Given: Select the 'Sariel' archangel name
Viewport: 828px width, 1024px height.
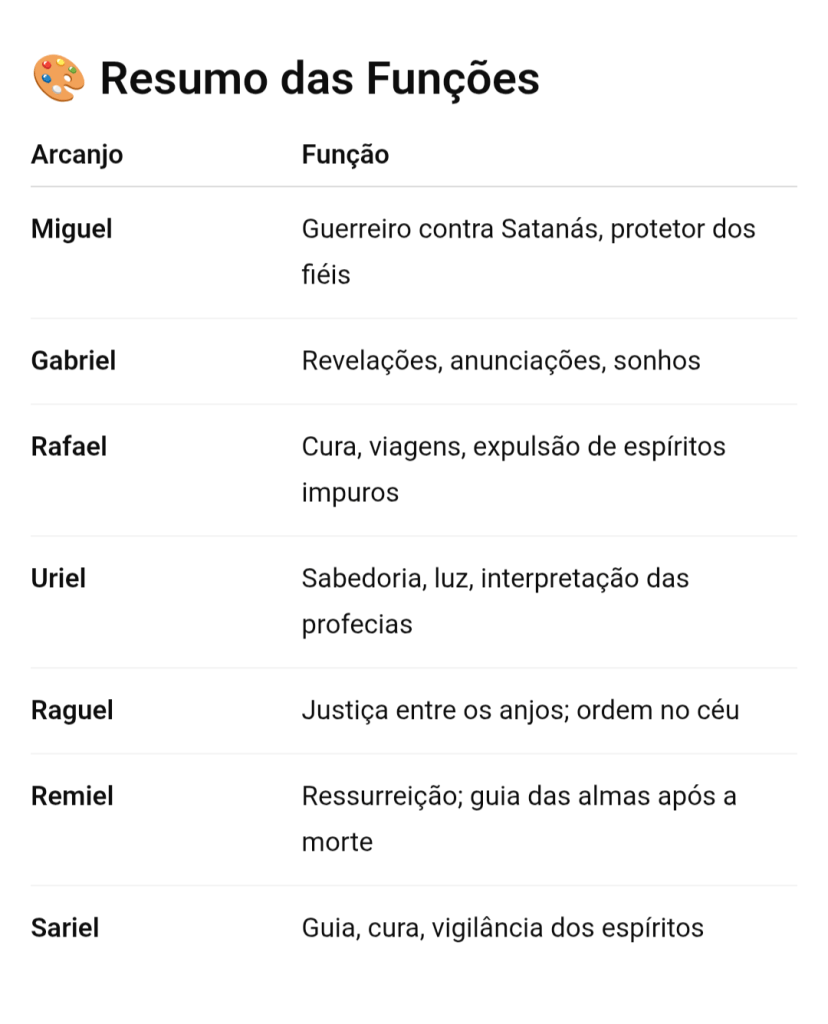Looking at the screenshot, I should point(65,929).
